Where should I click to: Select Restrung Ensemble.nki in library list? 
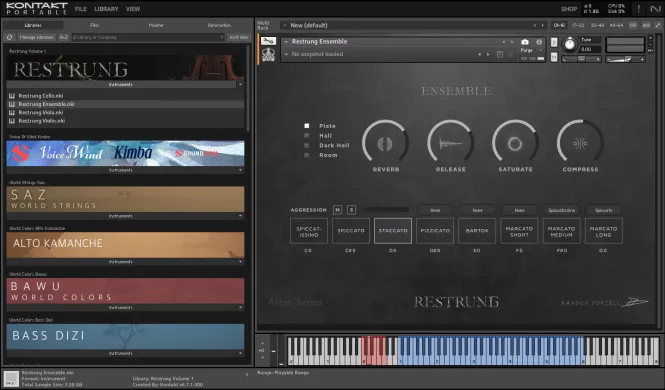coord(126,104)
